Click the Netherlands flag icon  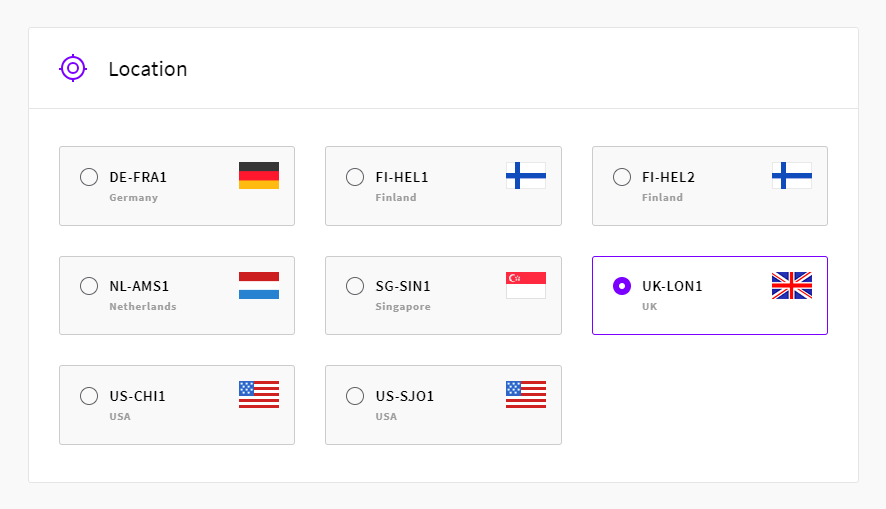coord(259,285)
